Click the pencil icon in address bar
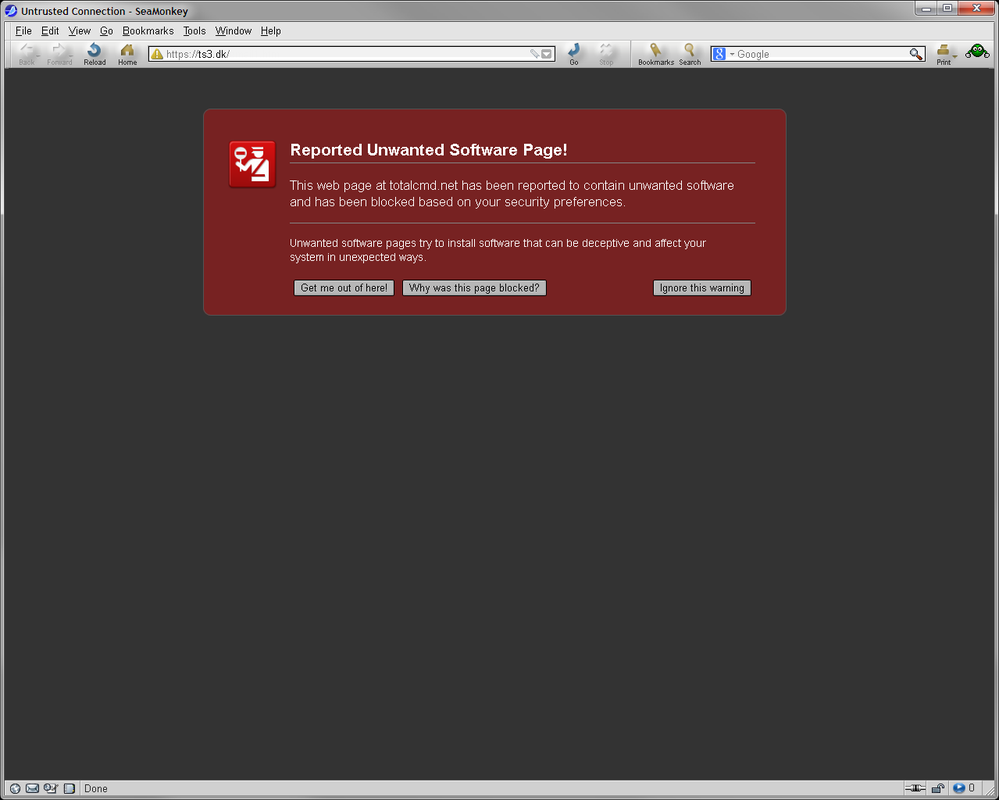 tap(535, 54)
